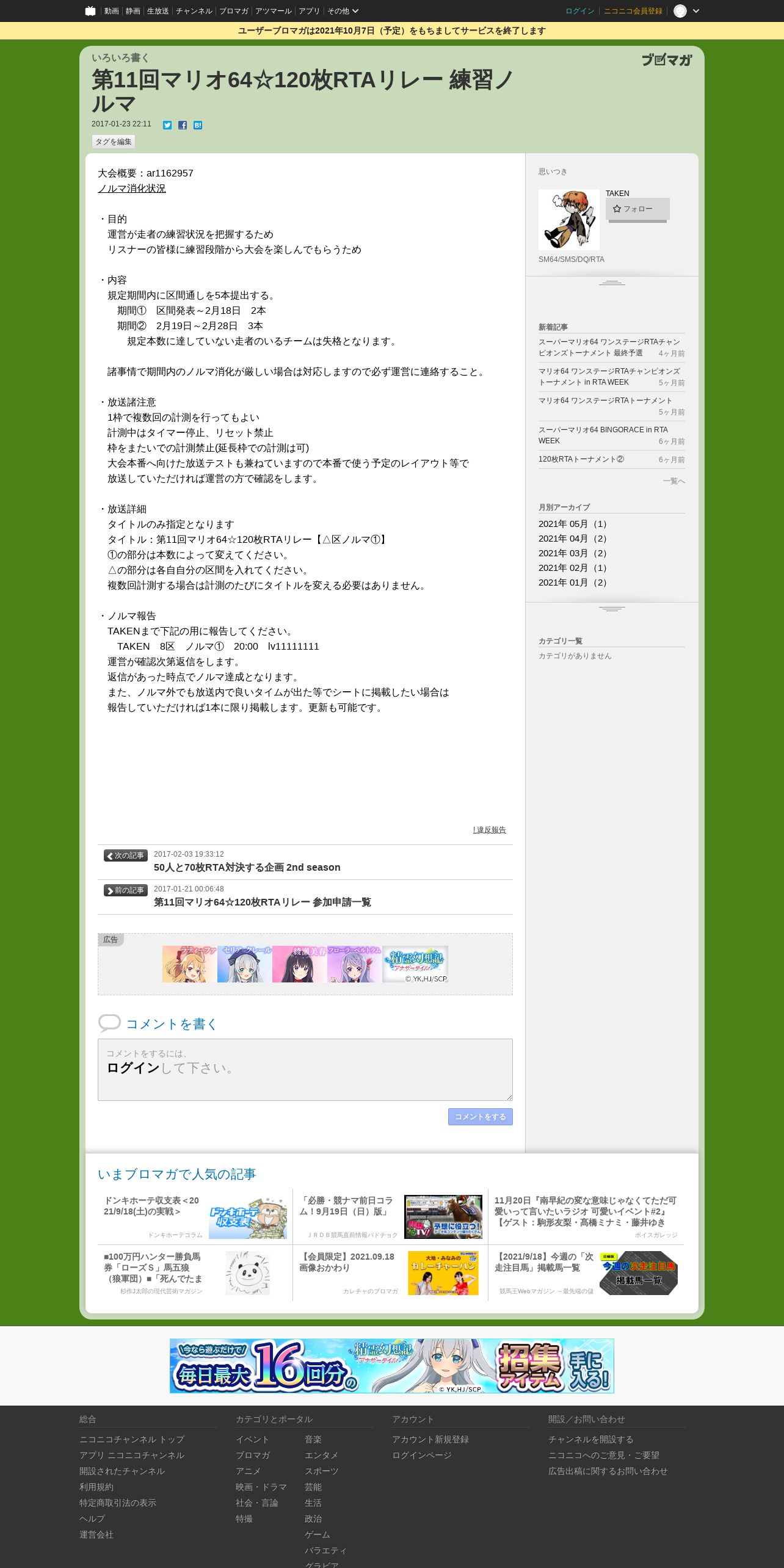Open article マリオ64 ワンステージRTAトーナメント
Screen dimensions: 784x1568
click(605, 401)
